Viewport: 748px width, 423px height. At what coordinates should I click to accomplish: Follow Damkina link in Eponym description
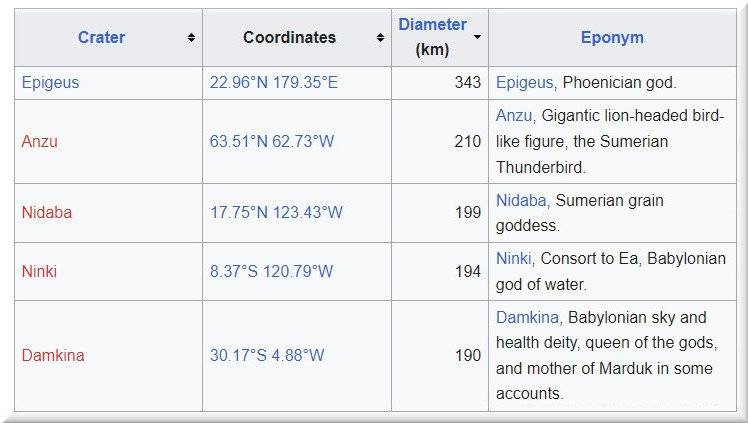pyautogui.click(x=529, y=318)
